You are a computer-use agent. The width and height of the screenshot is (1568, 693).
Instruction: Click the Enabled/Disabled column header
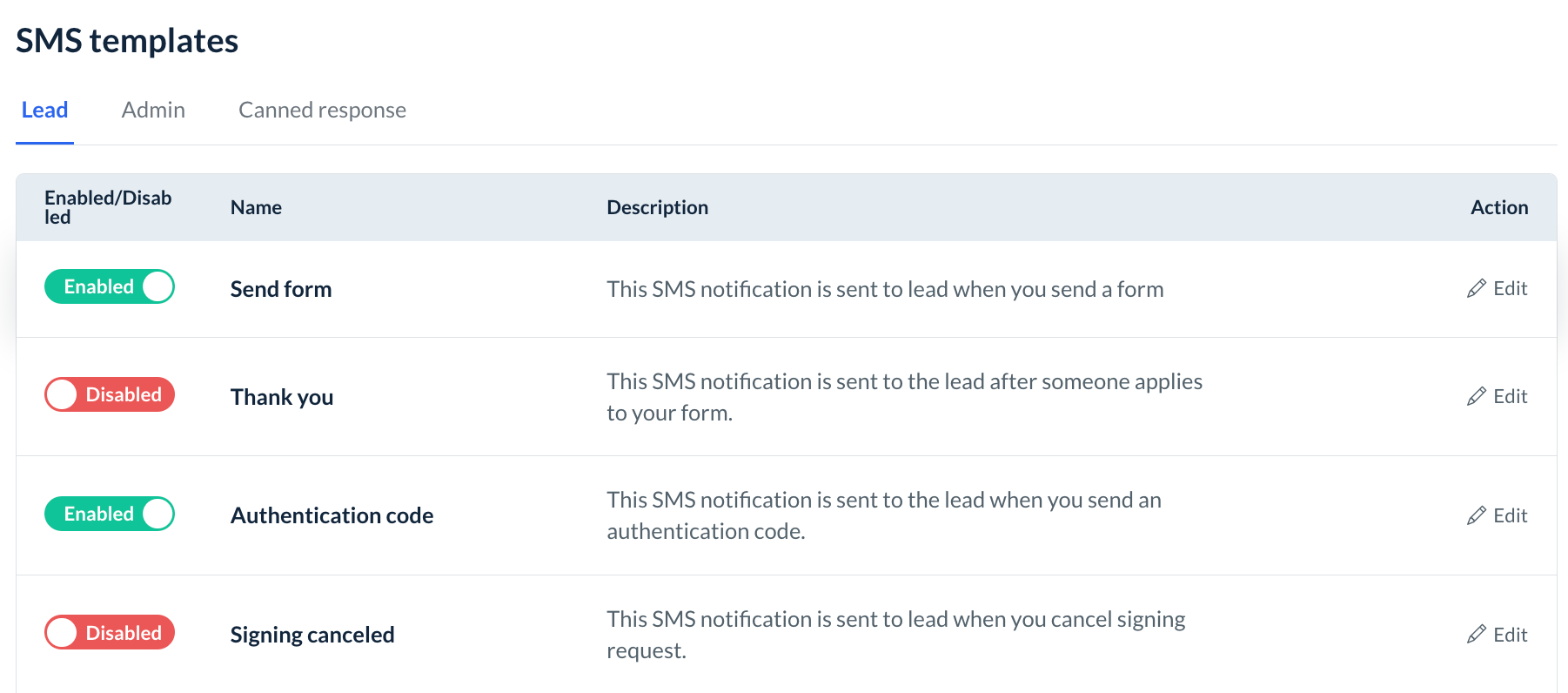tap(108, 208)
